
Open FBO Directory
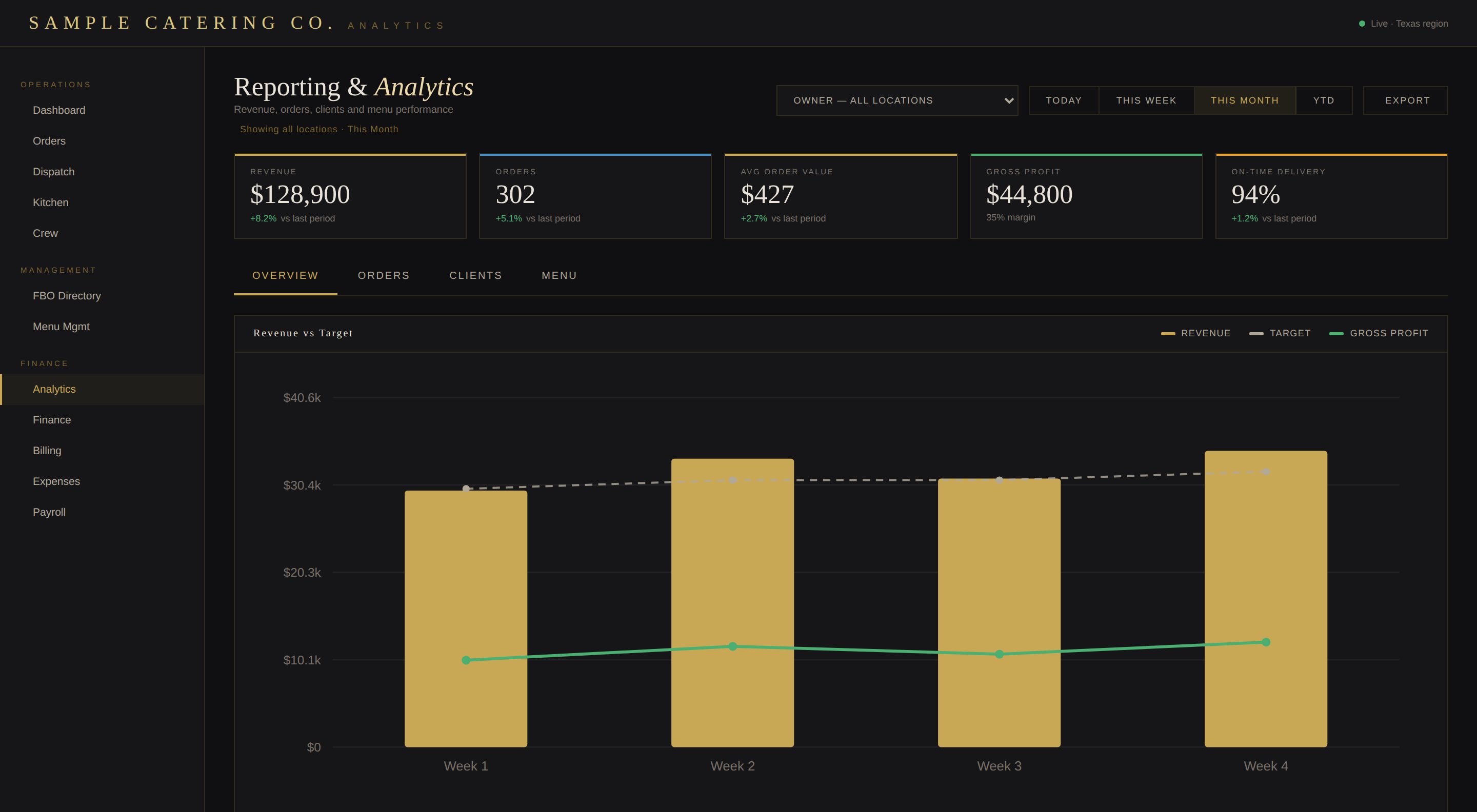[102, 296]
